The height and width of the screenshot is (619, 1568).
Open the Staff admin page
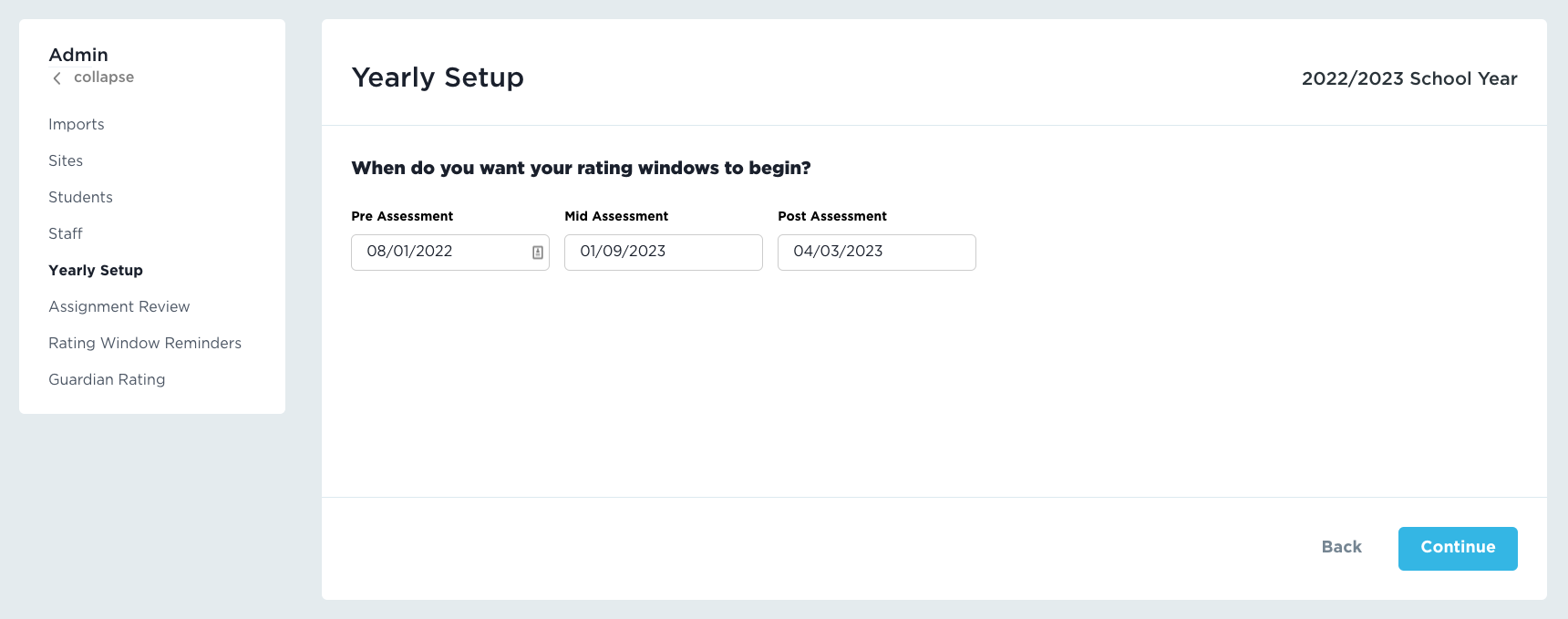click(x=66, y=233)
